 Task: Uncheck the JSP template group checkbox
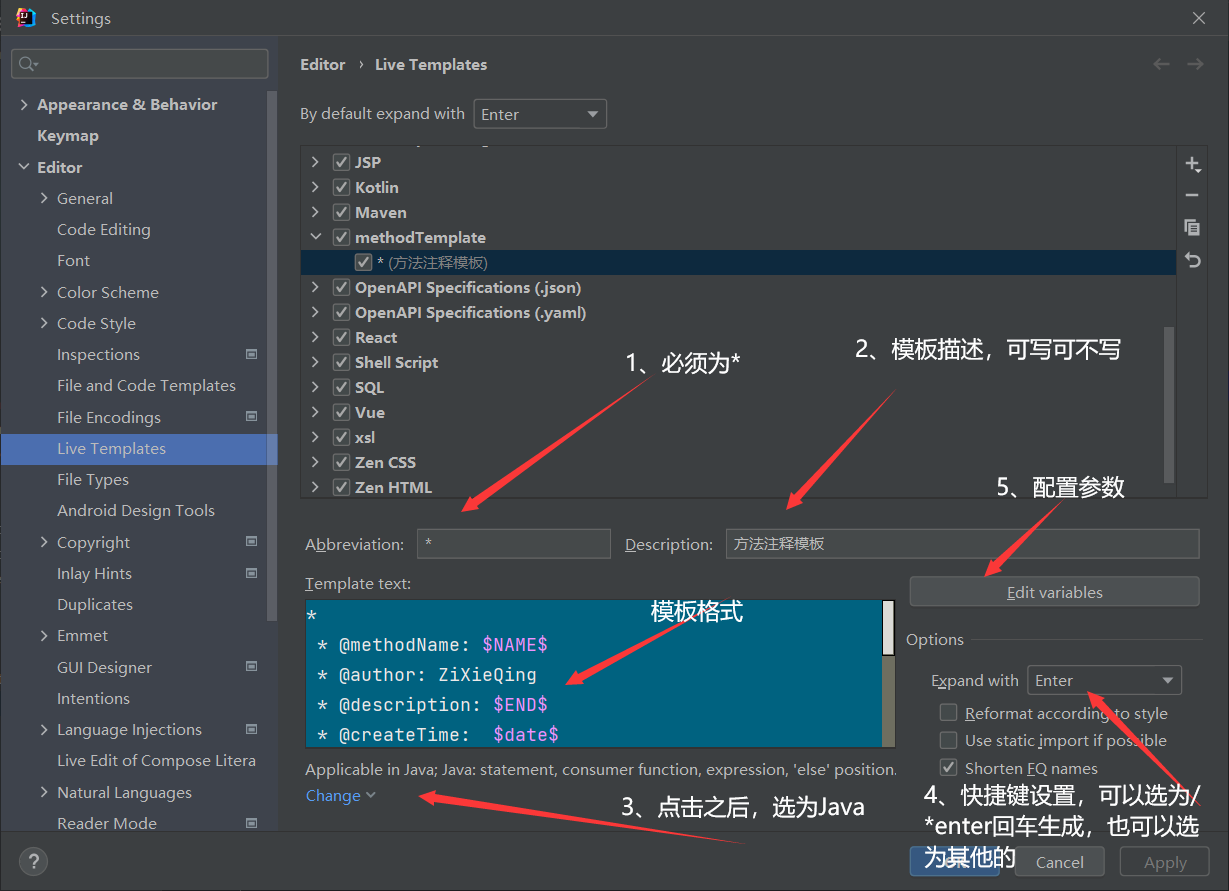[341, 162]
